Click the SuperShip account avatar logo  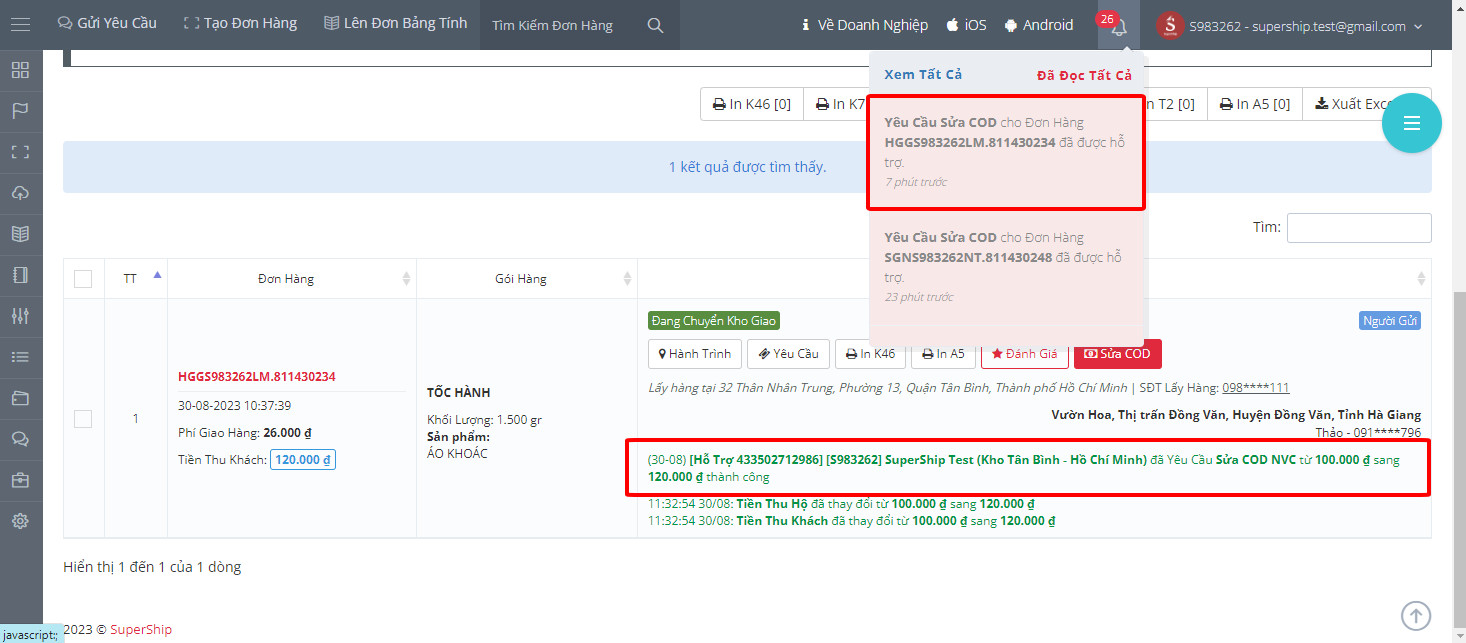tap(1169, 26)
